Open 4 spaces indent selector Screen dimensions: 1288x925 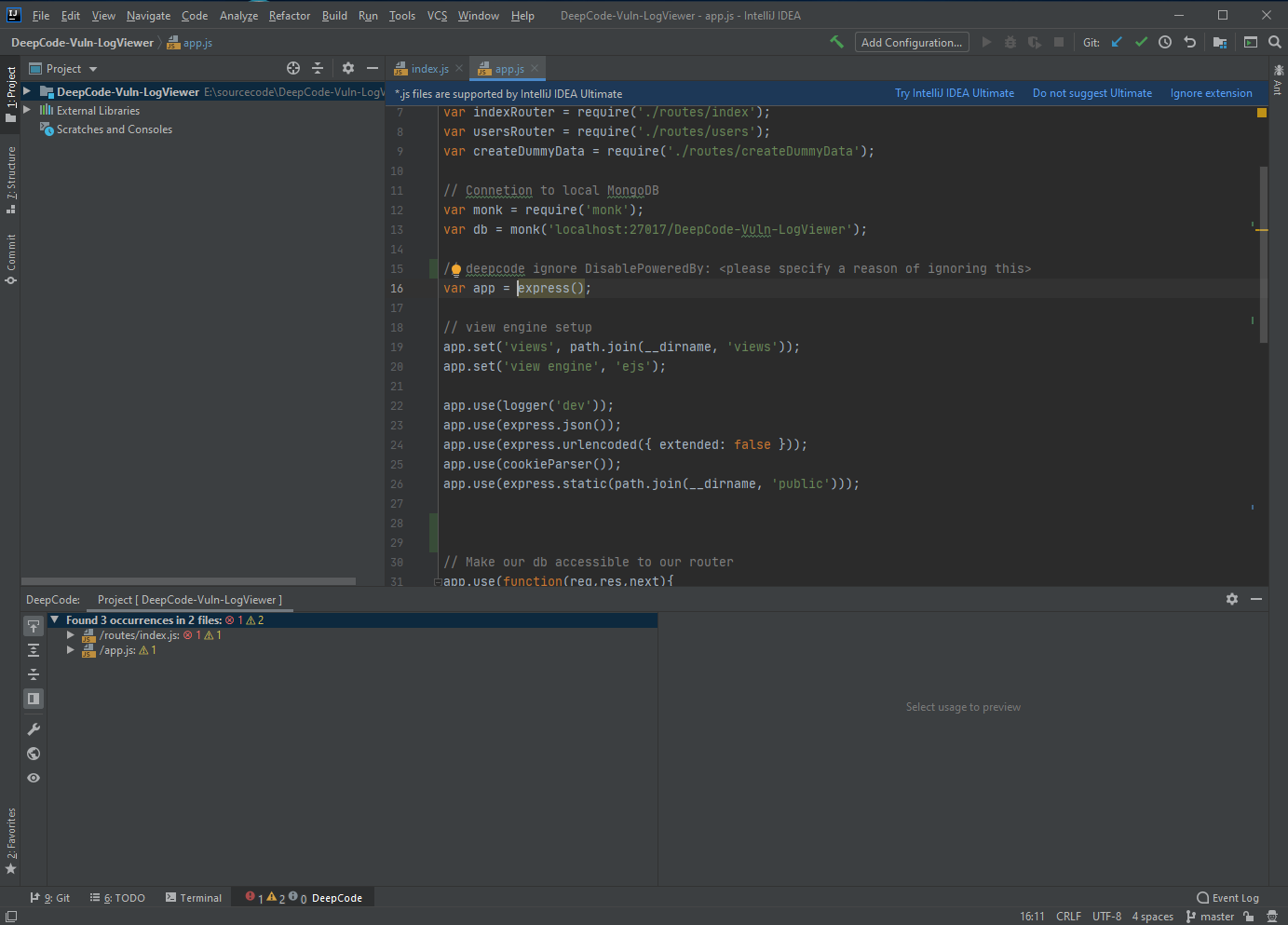1153,917
